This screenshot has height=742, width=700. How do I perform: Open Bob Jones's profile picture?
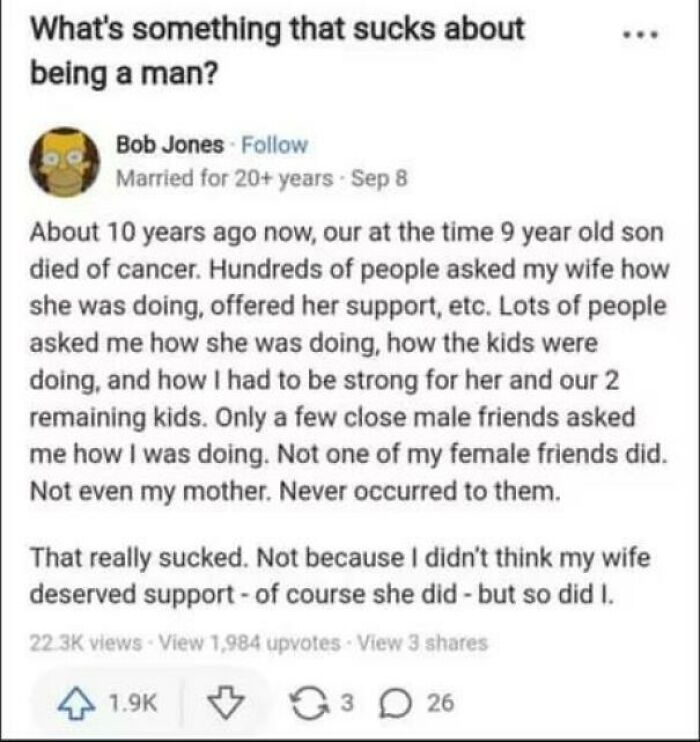[65, 161]
